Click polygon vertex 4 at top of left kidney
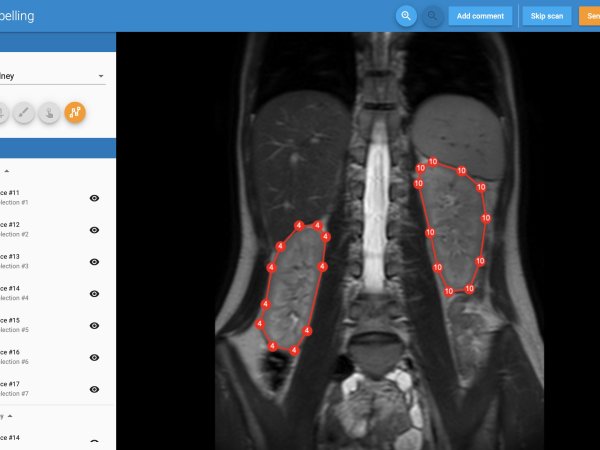 click(x=299, y=225)
